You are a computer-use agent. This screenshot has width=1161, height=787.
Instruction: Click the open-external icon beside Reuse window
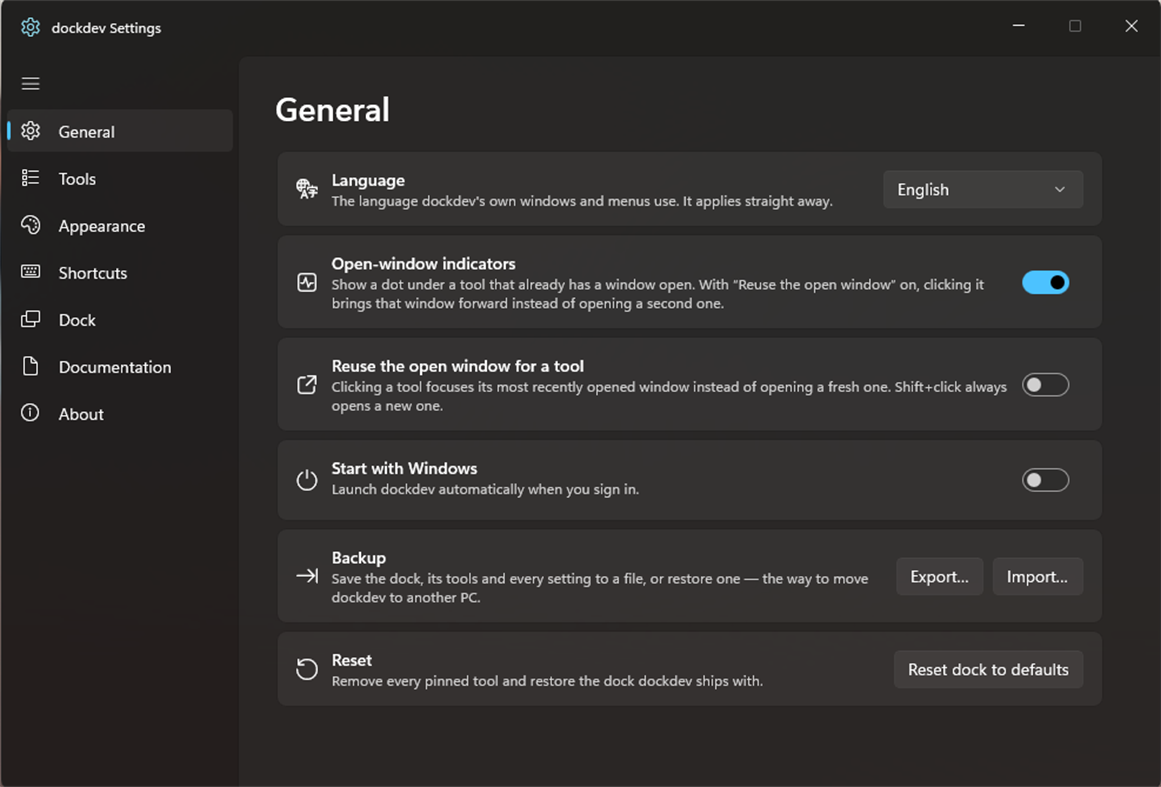307,384
